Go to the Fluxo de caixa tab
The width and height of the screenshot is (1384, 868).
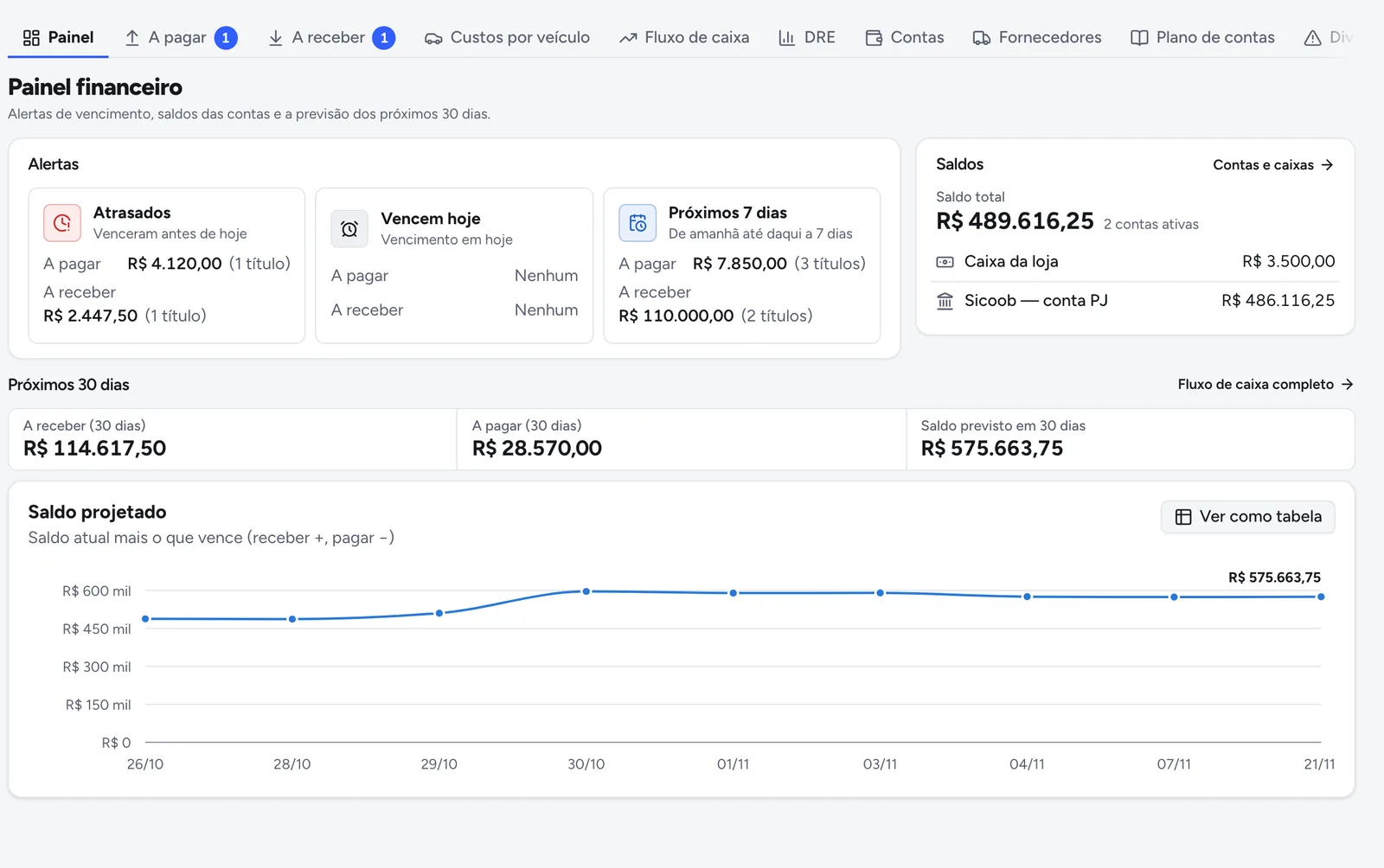[x=684, y=37]
